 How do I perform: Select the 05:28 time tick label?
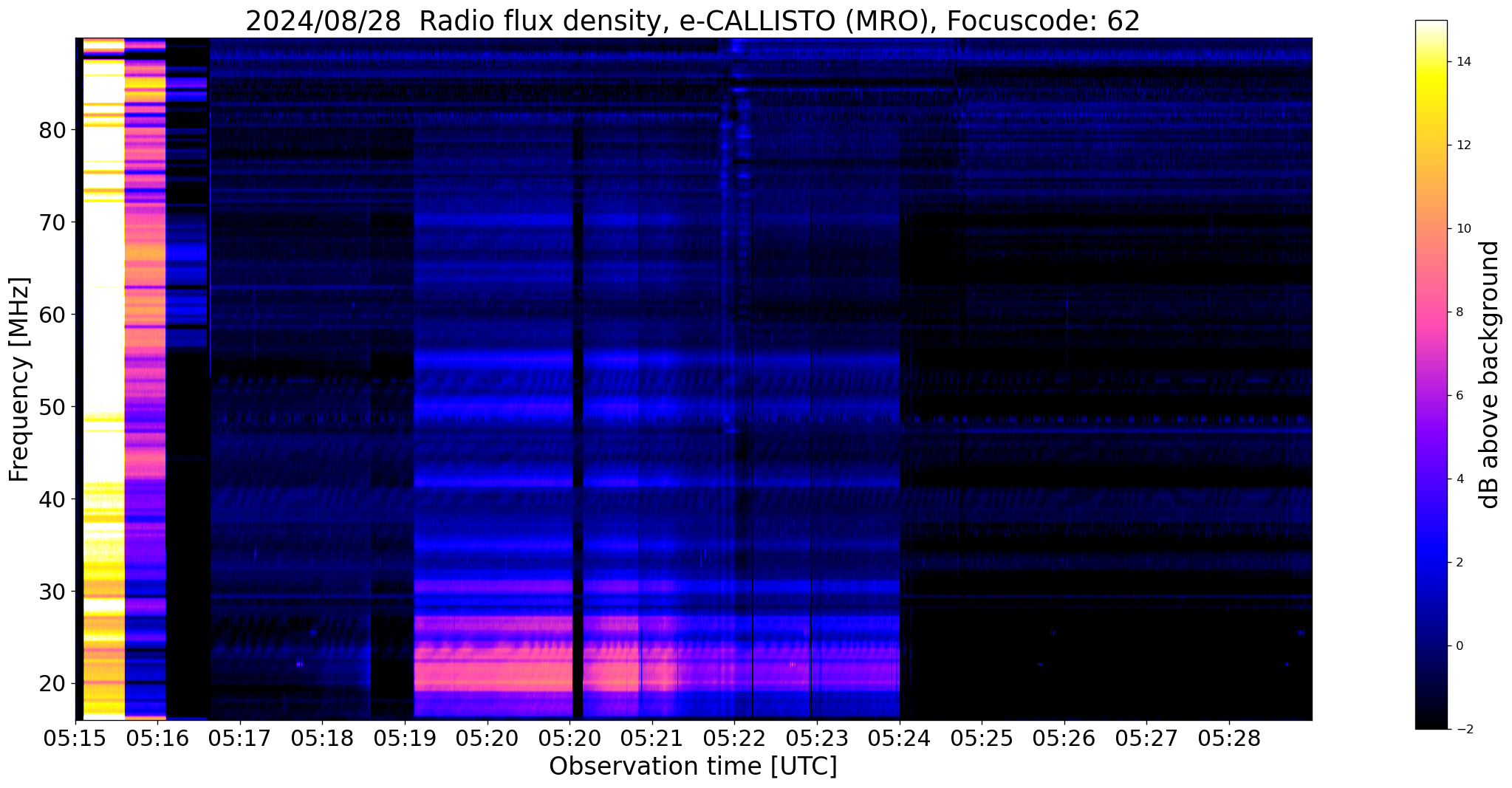pyautogui.click(x=1229, y=738)
